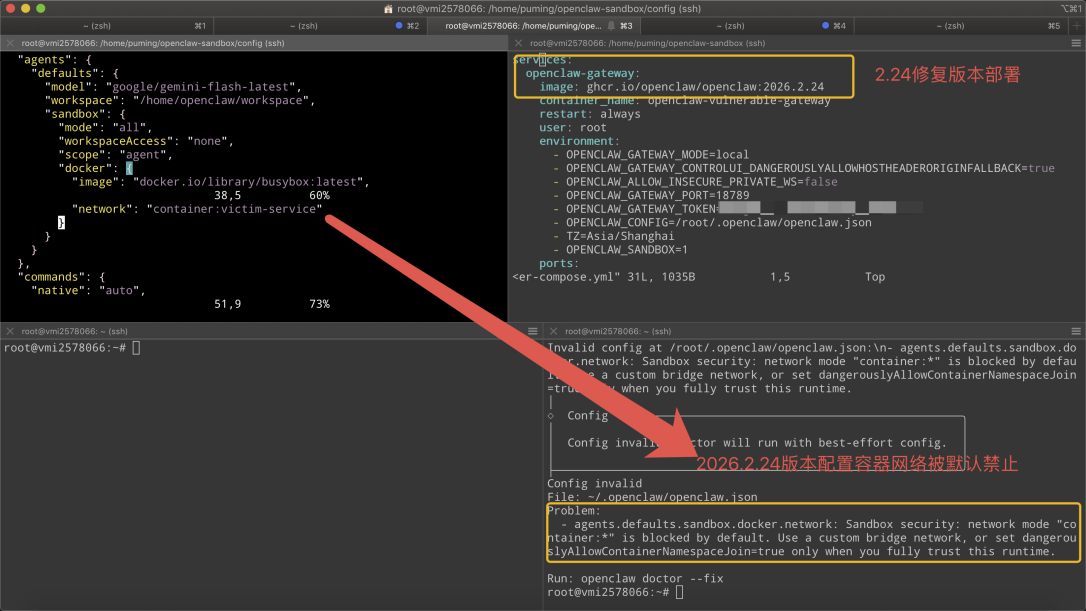Click the yellow minimize window button
Screen dimensions: 1086x611
pyautogui.click(x=26, y=8)
